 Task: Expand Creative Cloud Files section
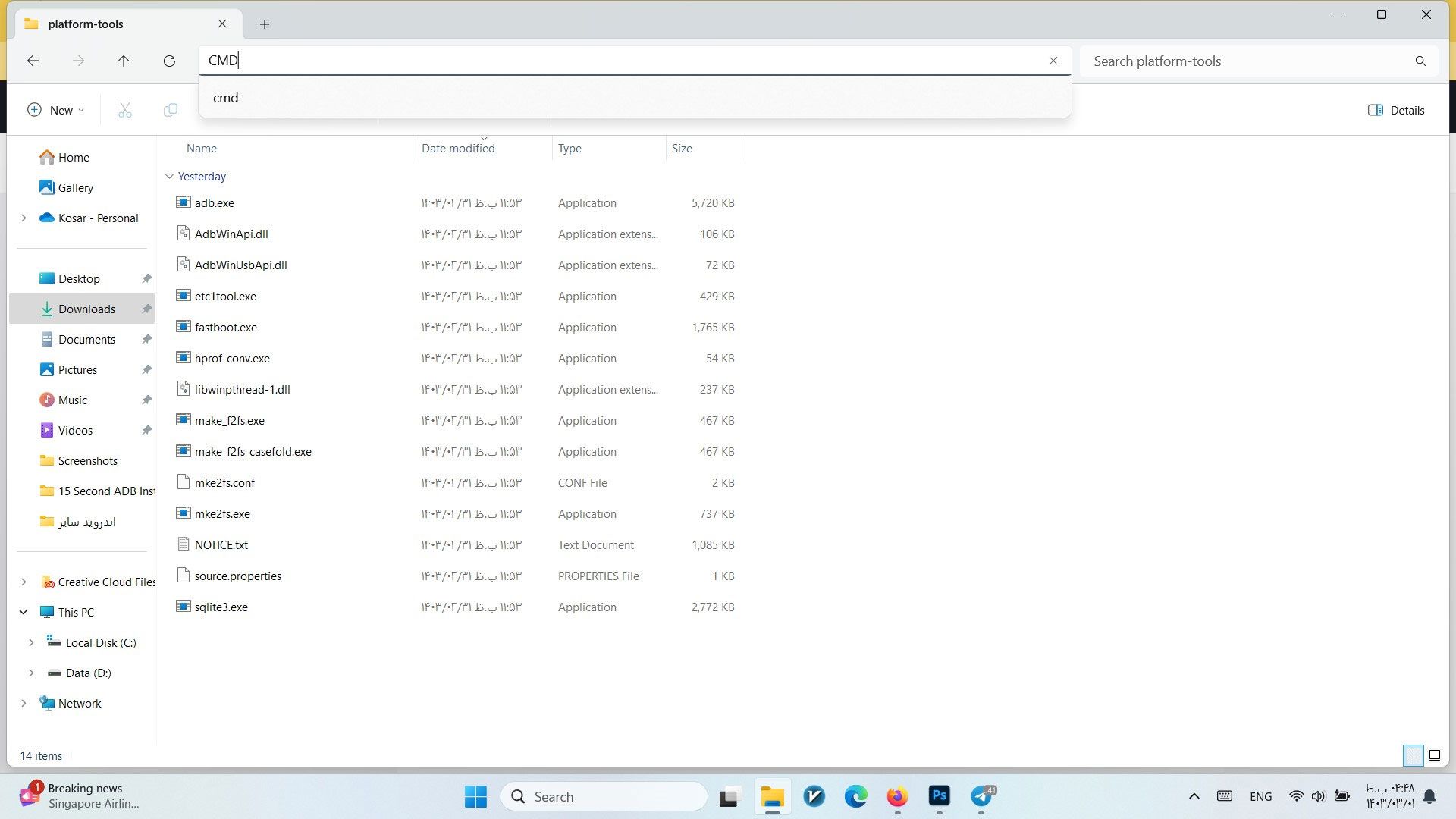[x=22, y=582]
